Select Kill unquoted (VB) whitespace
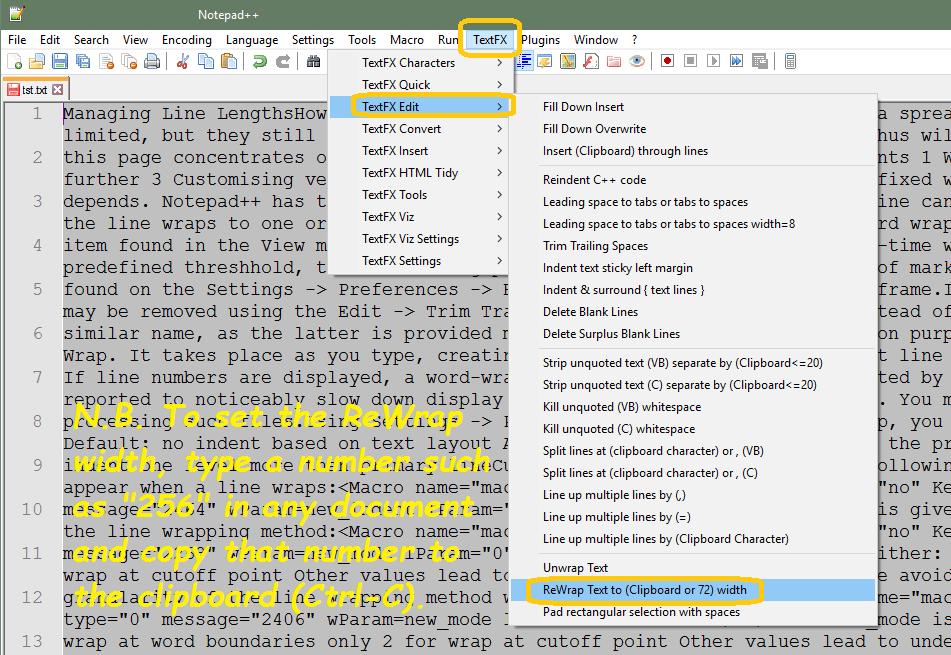Screen dimensions: 951x655 (x=693, y=407)
